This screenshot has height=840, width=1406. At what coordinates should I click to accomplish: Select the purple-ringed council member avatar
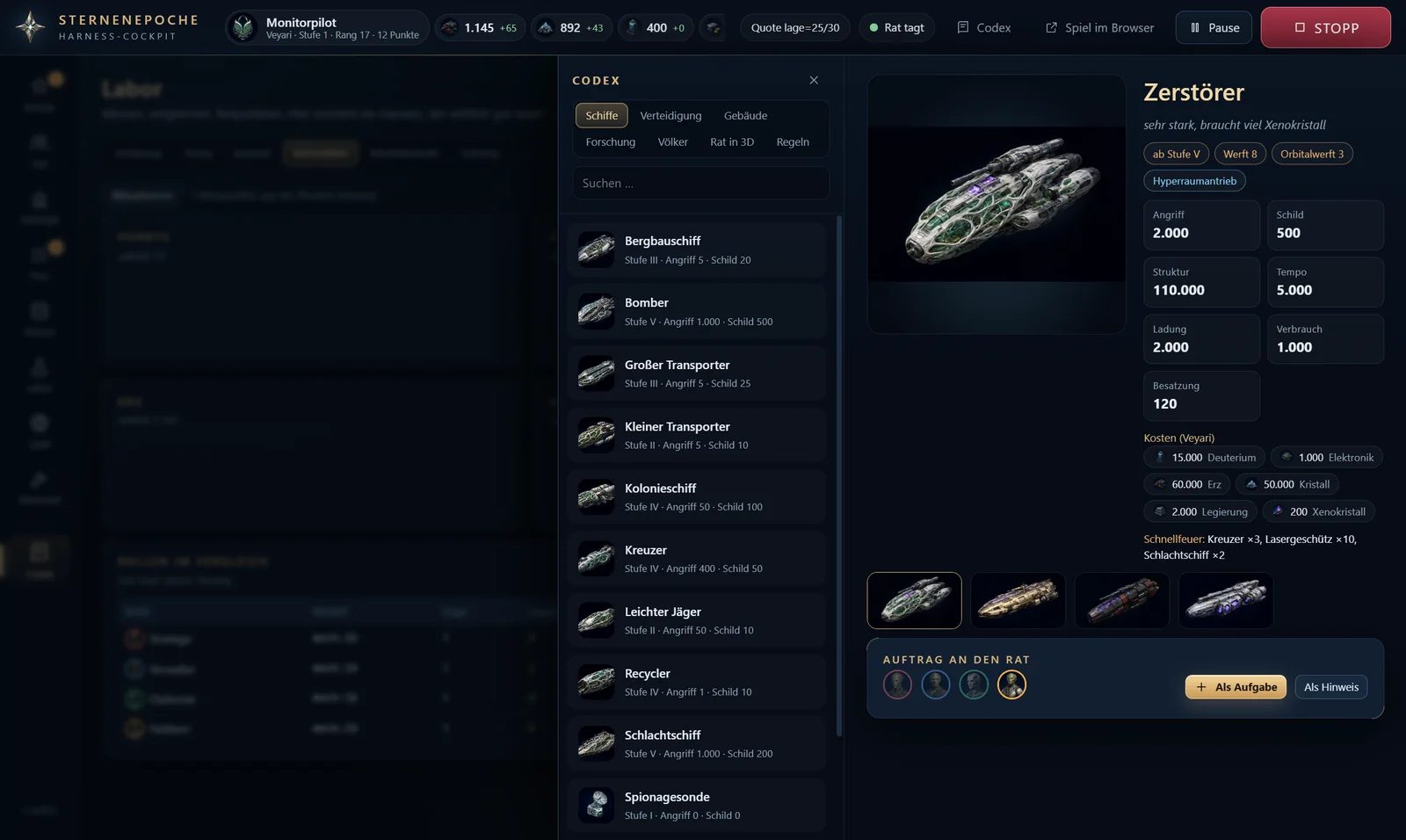(897, 684)
